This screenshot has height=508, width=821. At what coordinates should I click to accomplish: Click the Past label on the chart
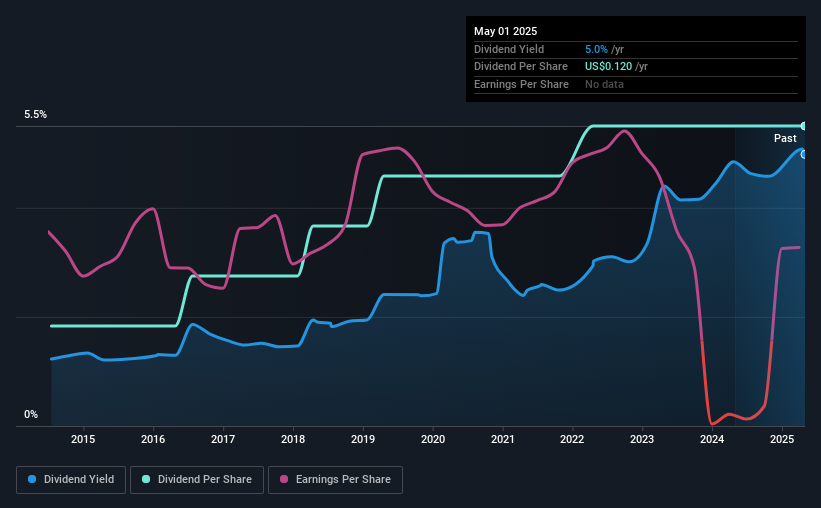click(x=785, y=138)
